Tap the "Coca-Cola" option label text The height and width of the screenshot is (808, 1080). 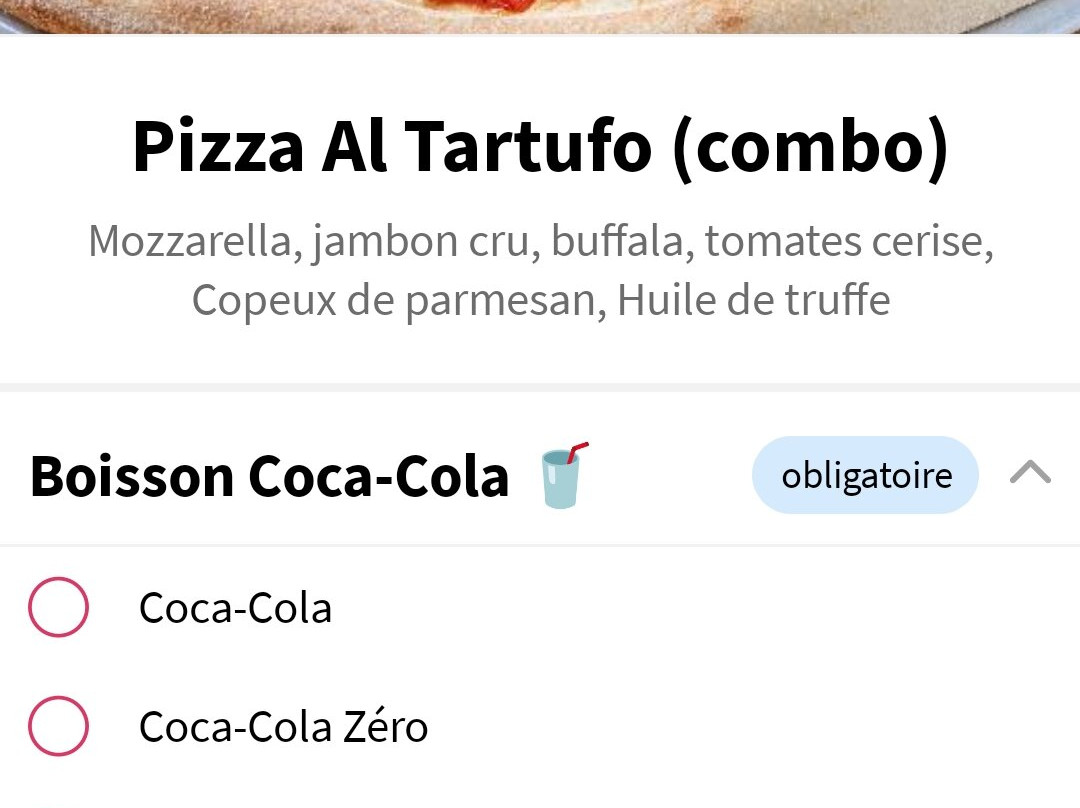(235, 608)
